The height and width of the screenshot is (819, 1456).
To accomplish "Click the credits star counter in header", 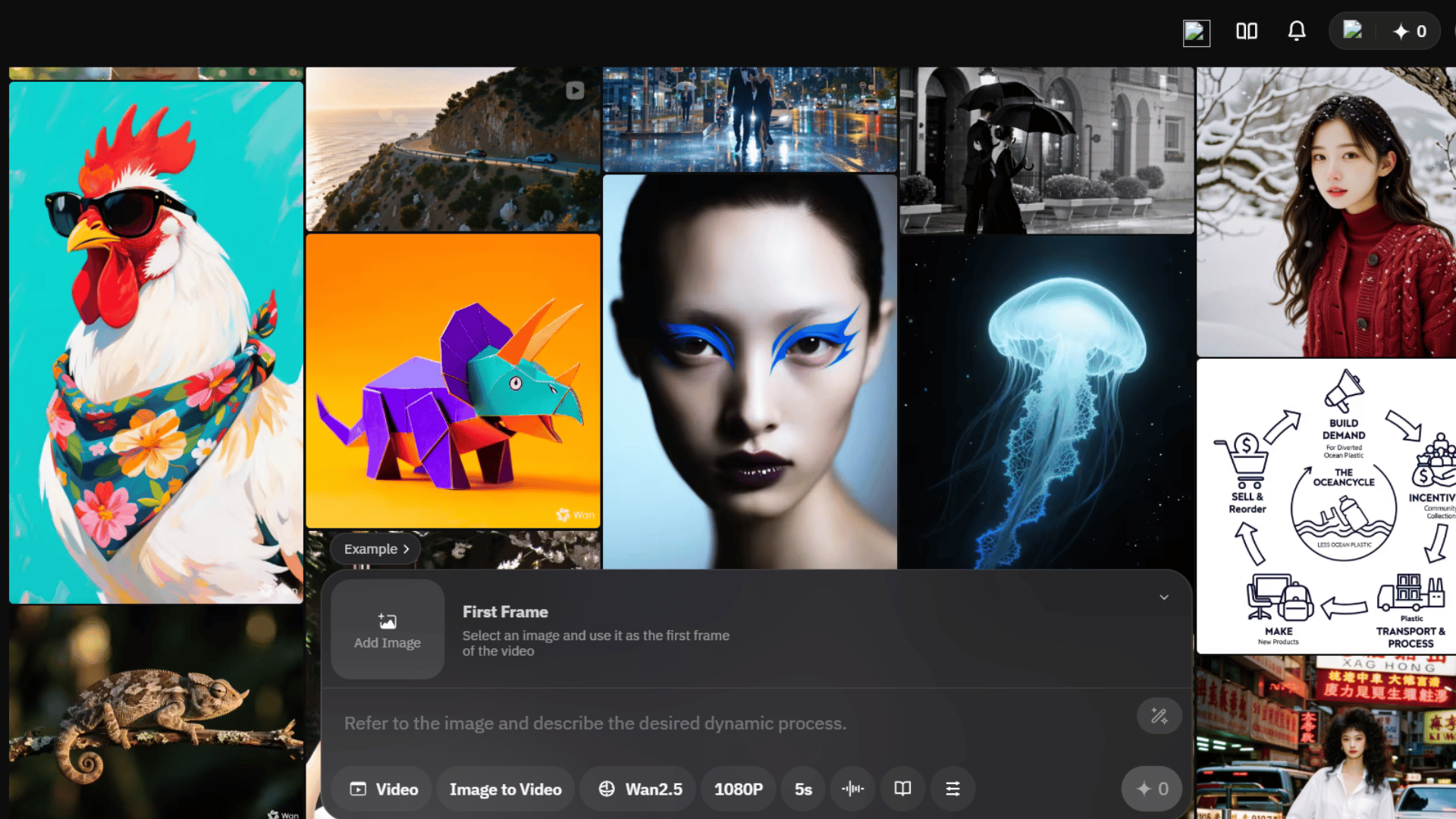I will click(x=1410, y=32).
